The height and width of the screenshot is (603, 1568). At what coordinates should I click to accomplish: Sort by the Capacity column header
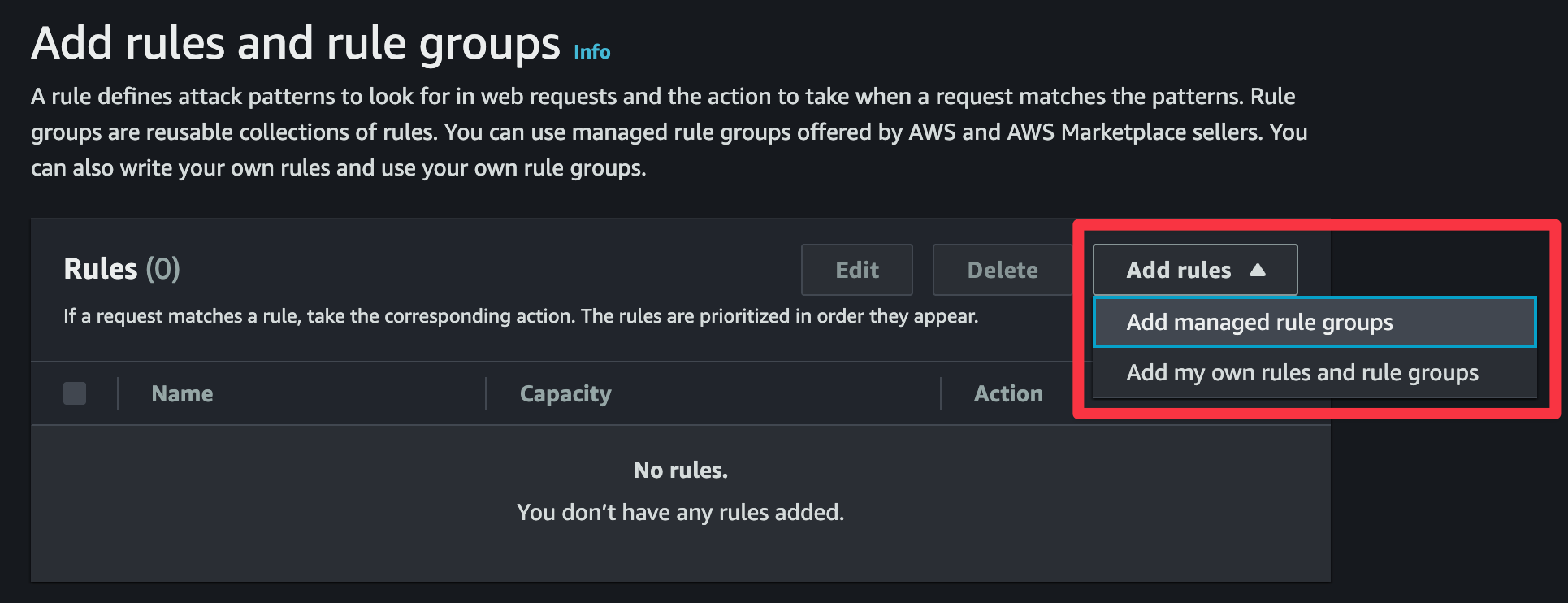[x=565, y=393]
